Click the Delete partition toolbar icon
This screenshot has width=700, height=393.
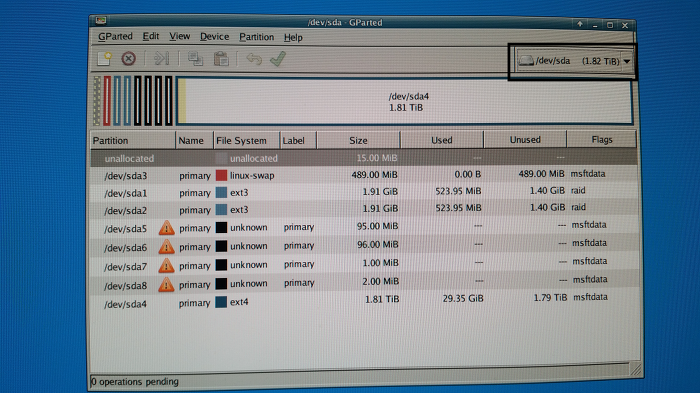tap(129, 59)
